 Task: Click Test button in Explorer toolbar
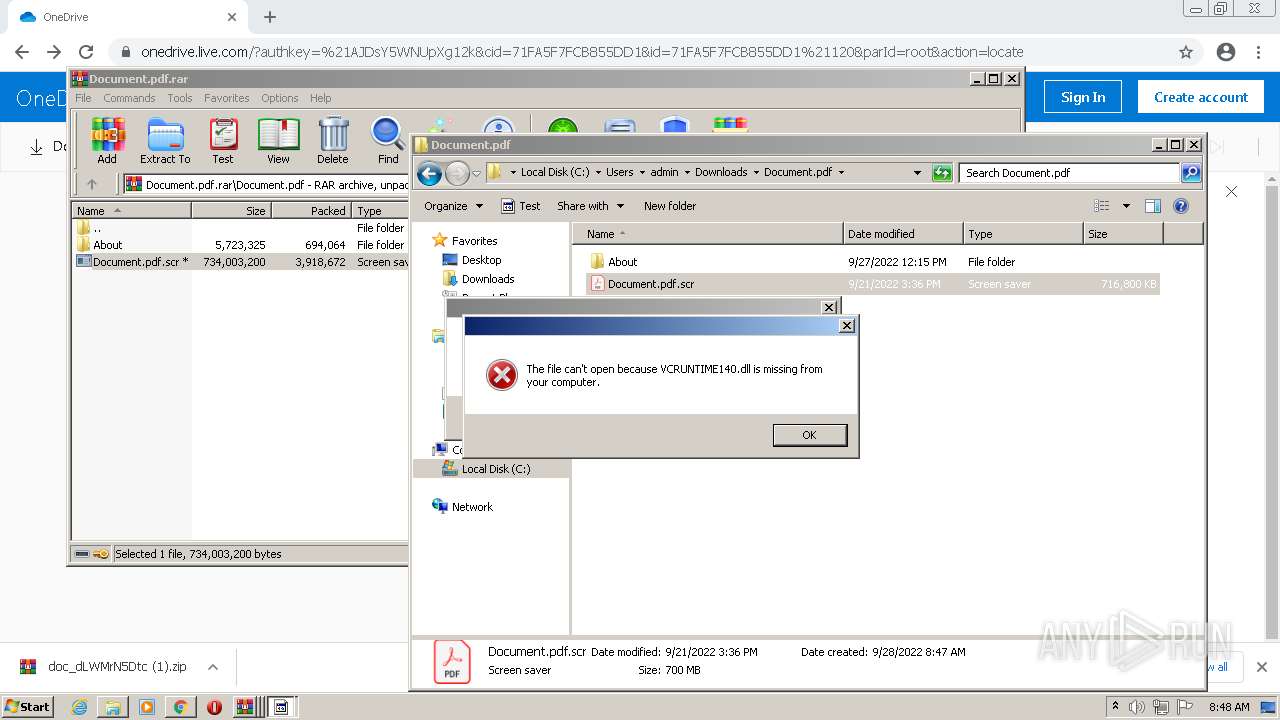521,206
